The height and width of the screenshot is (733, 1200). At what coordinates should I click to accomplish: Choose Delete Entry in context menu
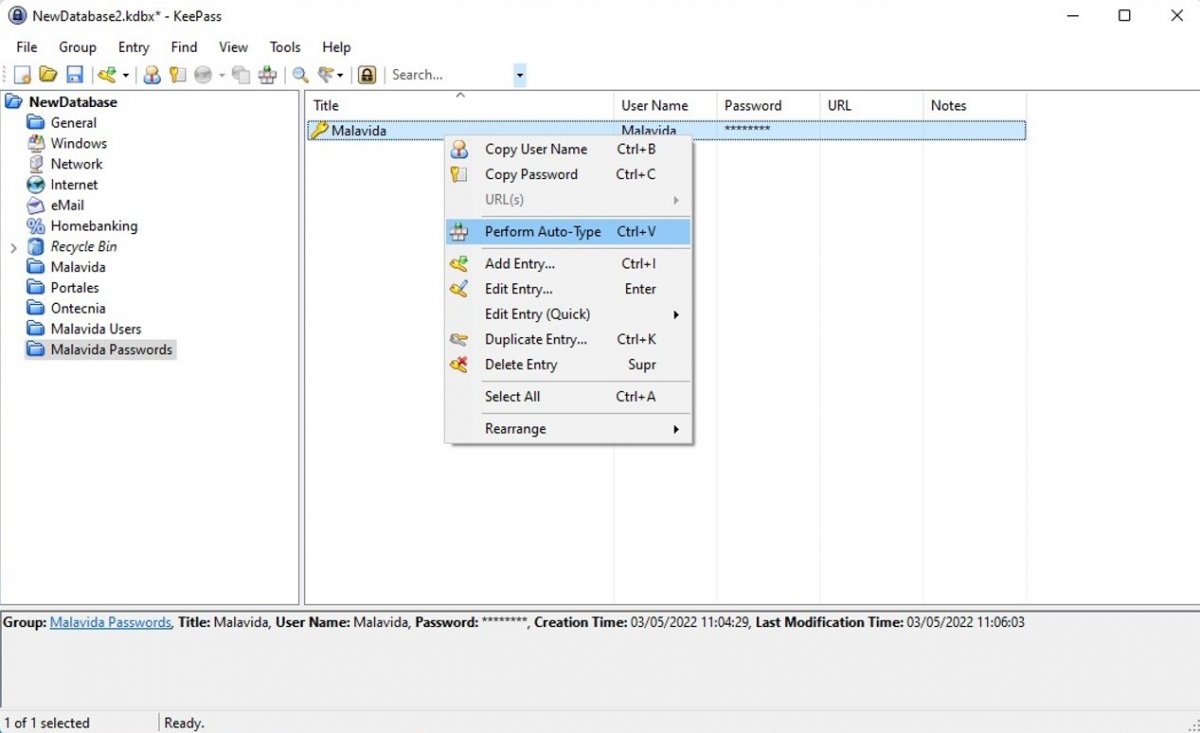click(568, 364)
